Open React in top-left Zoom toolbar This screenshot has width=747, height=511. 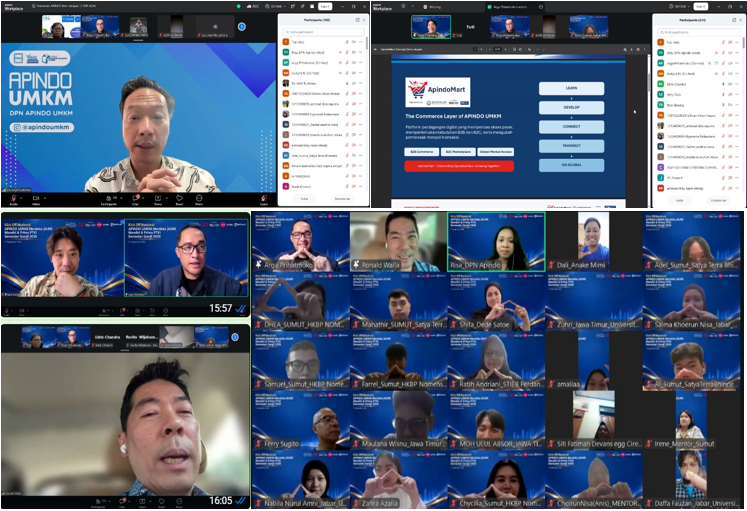179,199
